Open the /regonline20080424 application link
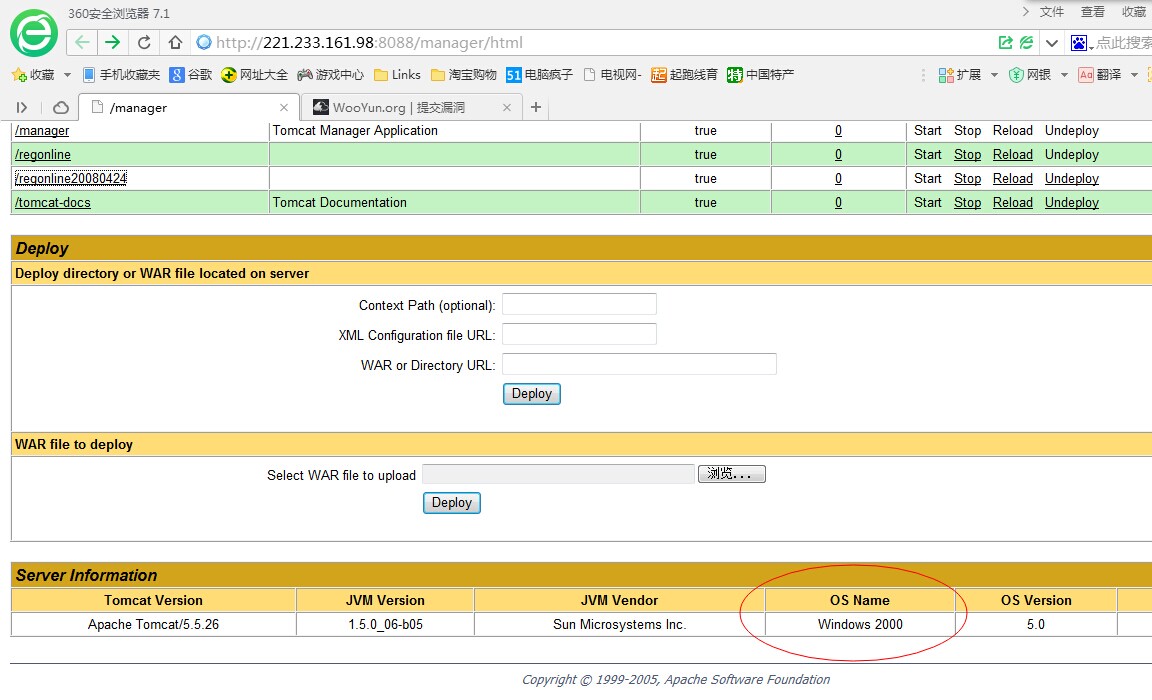 coord(71,178)
